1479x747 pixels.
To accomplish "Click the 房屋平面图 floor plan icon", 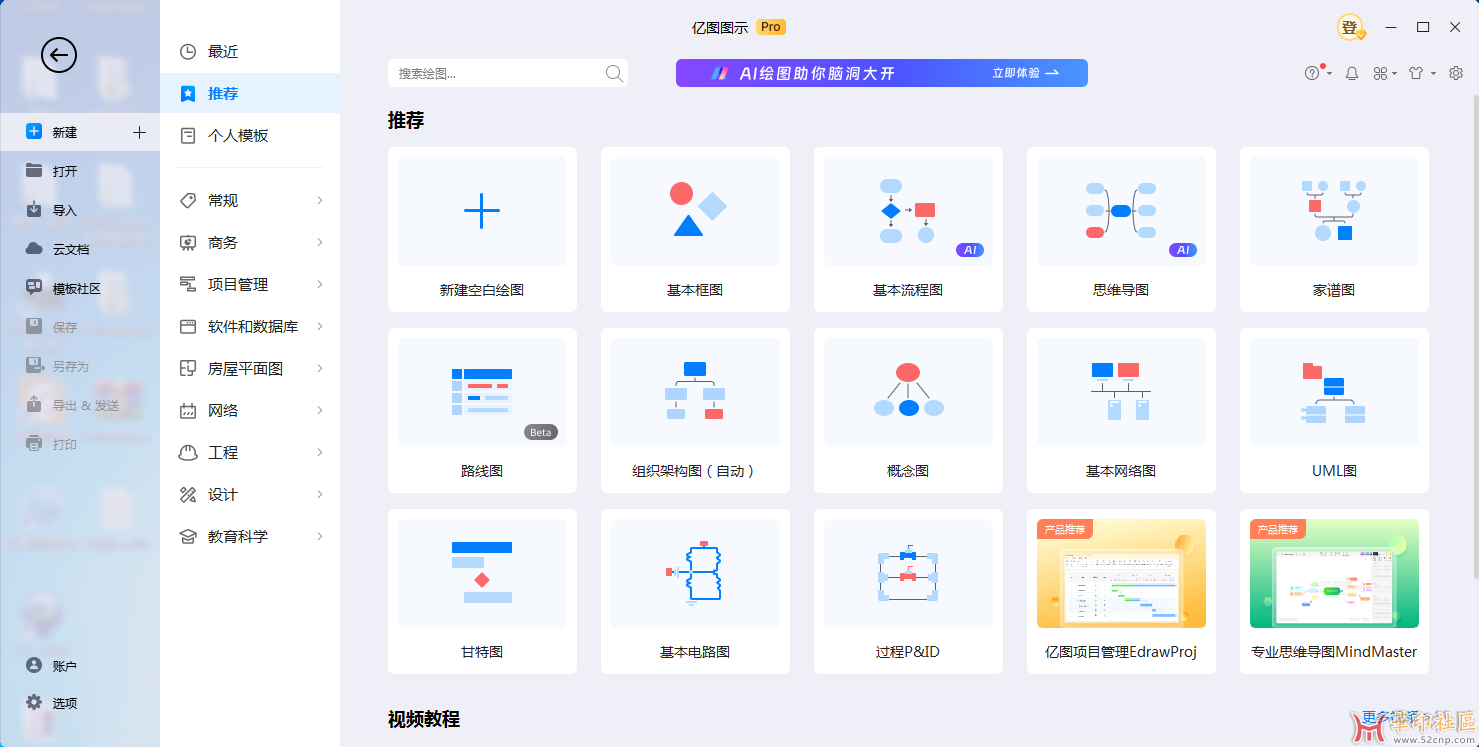I will click(x=188, y=369).
